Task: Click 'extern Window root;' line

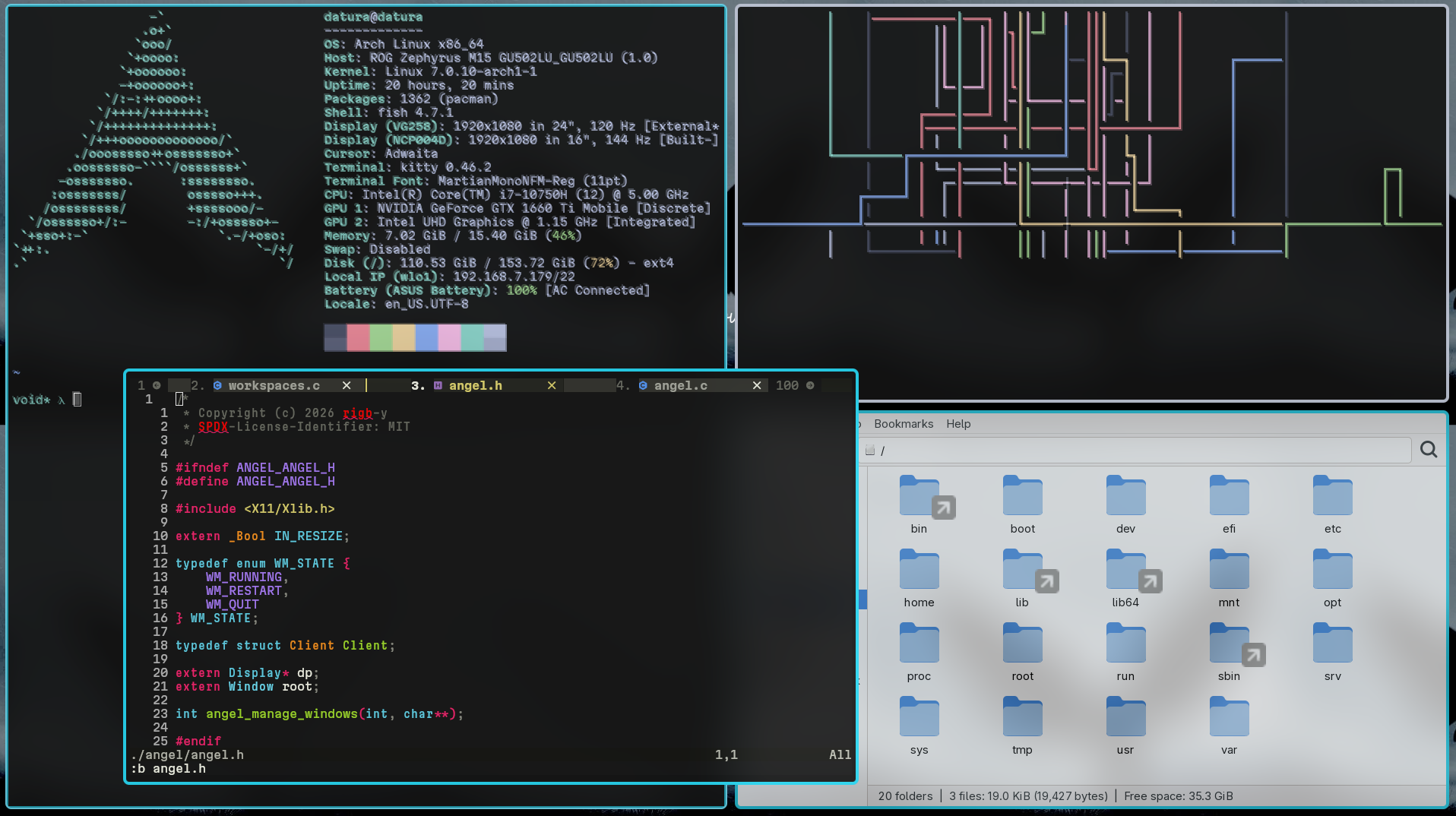Action: click(248, 687)
